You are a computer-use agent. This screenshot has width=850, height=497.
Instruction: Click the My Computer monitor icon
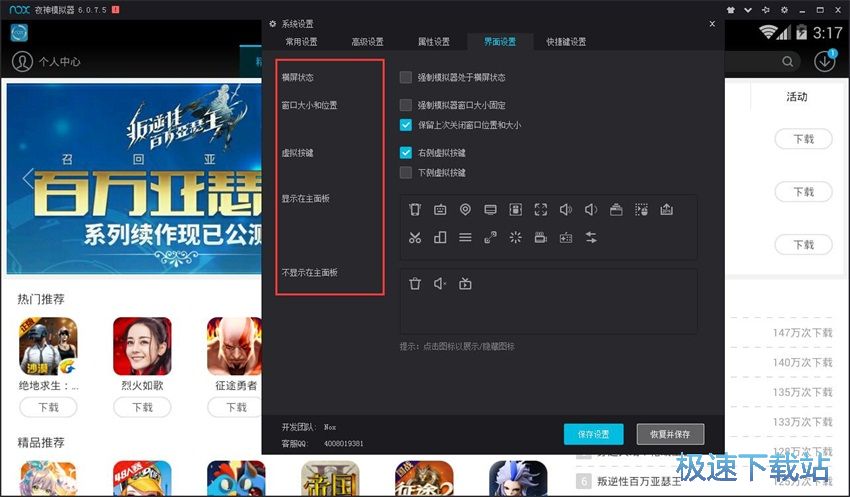tap(491, 209)
